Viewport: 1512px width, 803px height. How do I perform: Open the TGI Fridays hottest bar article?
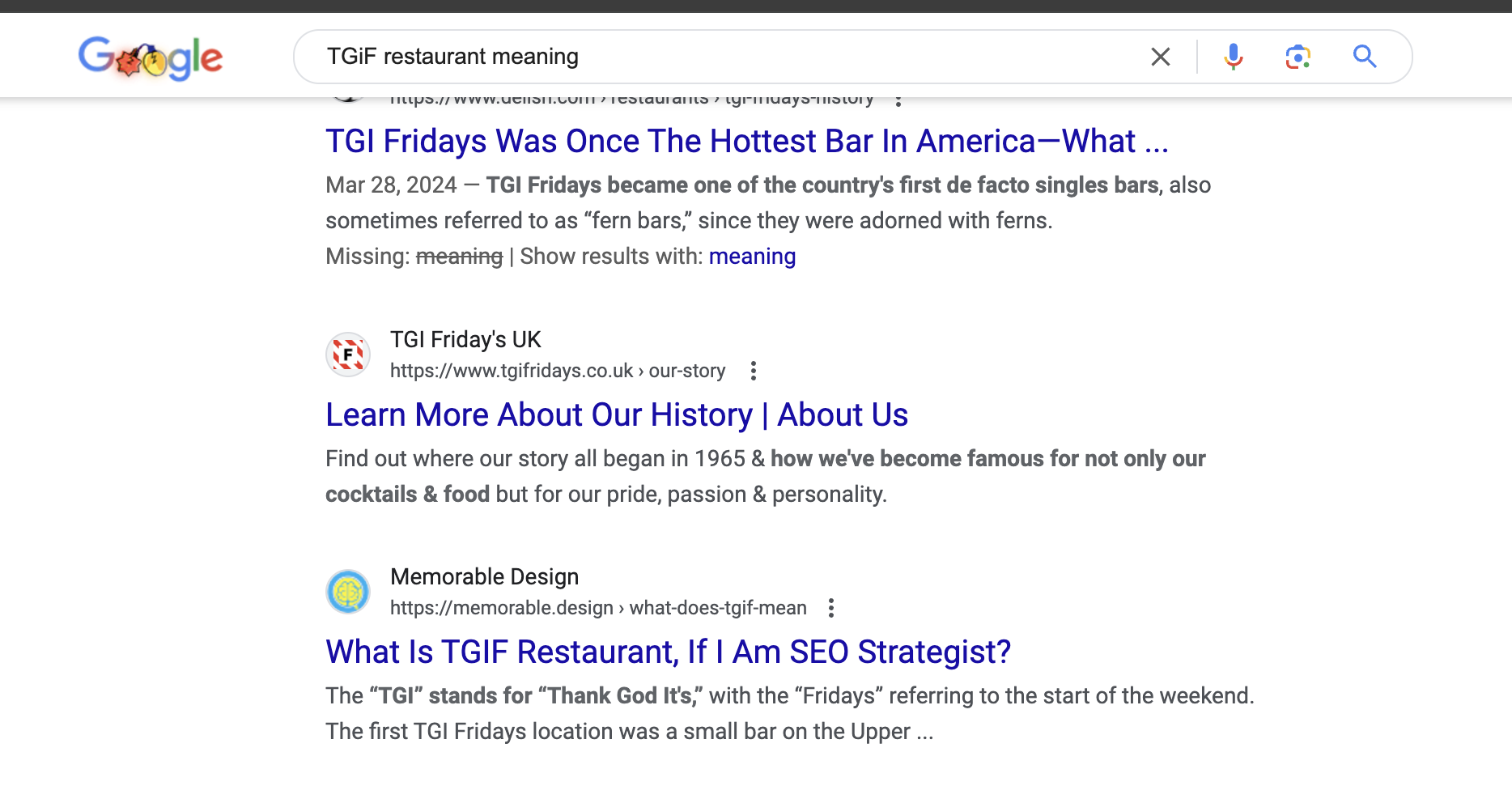[746, 140]
